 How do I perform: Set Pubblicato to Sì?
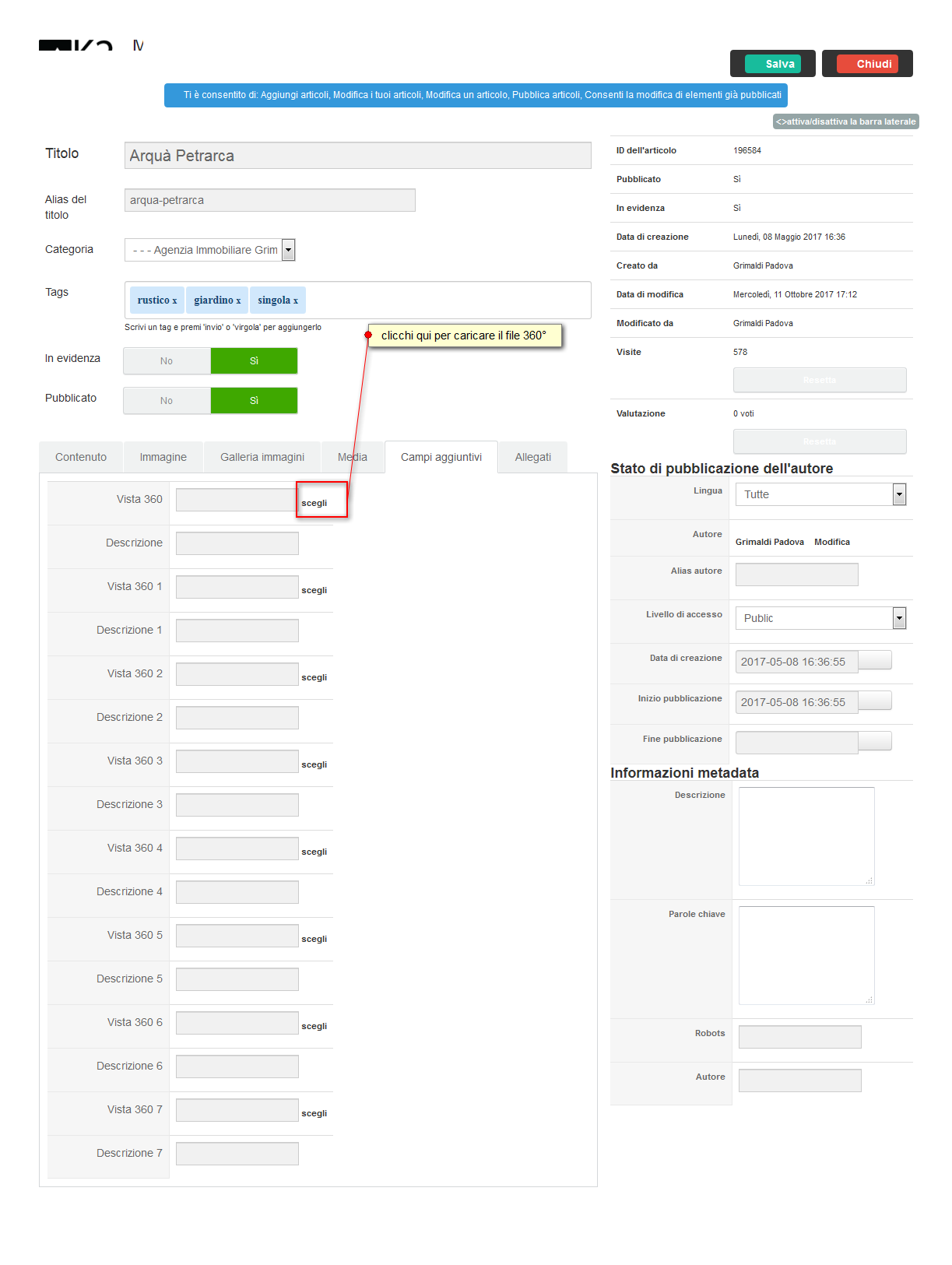[254, 401]
